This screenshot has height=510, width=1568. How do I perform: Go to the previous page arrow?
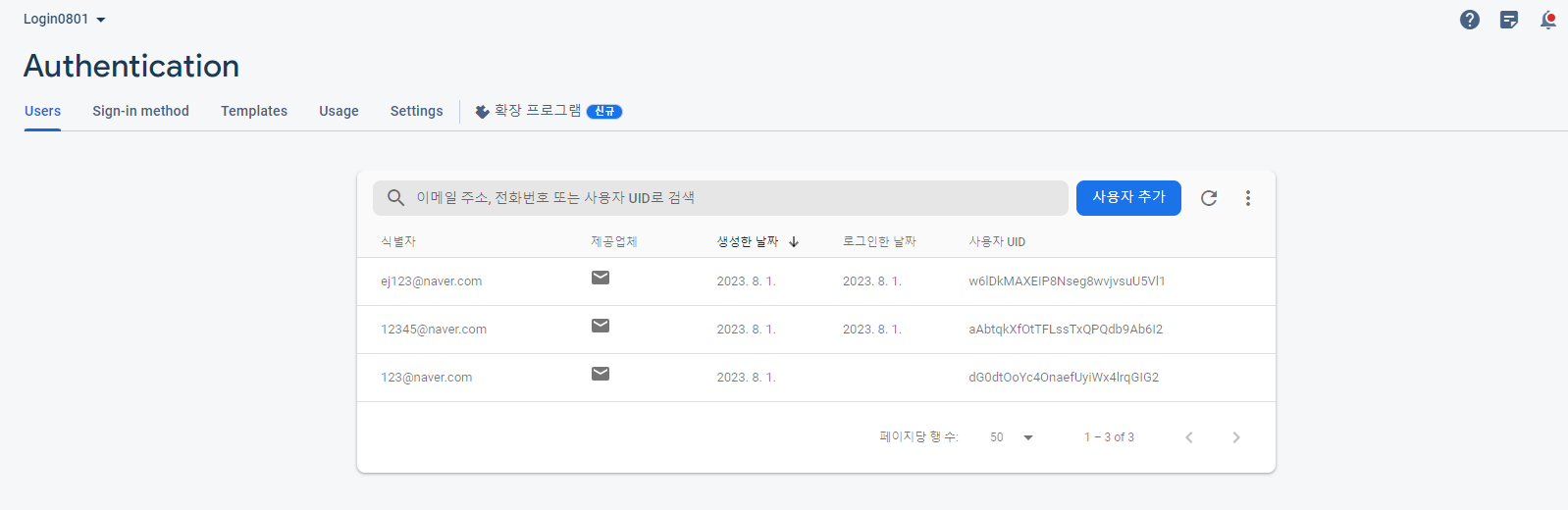(1189, 437)
